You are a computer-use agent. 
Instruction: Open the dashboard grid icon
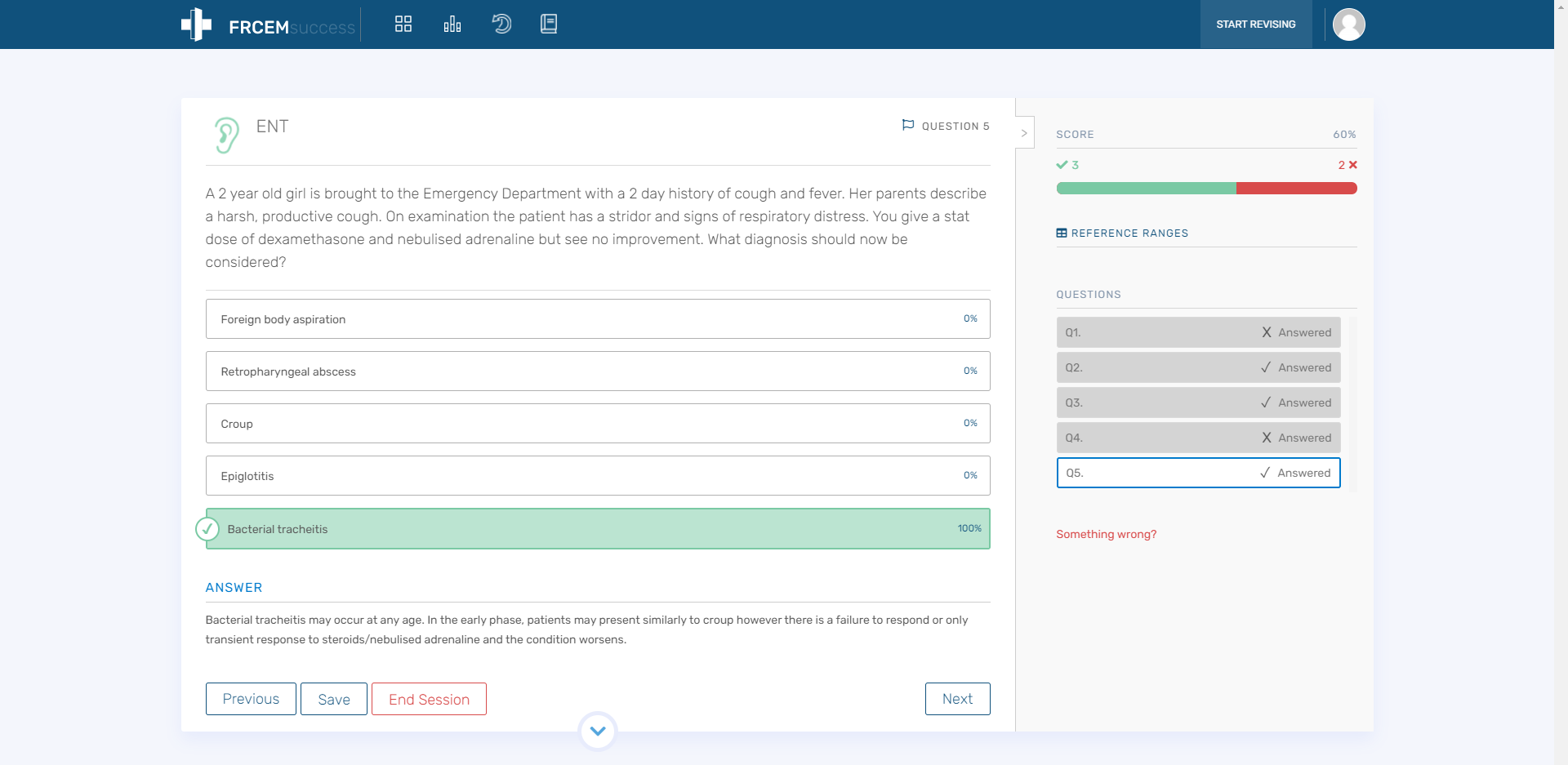click(403, 24)
